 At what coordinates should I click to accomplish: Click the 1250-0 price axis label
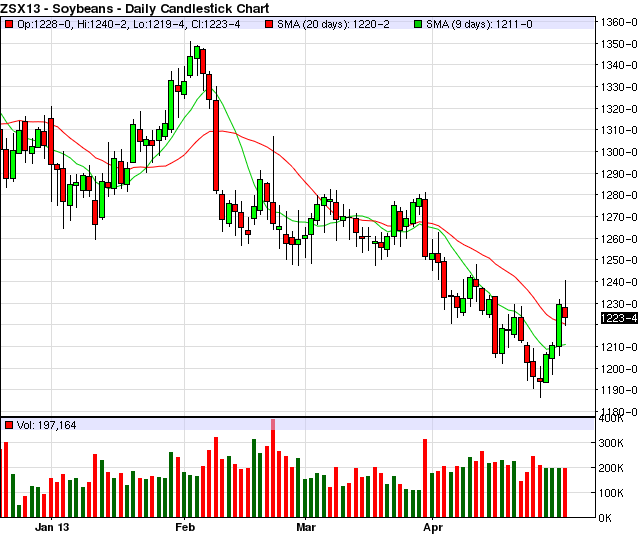(x=620, y=260)
